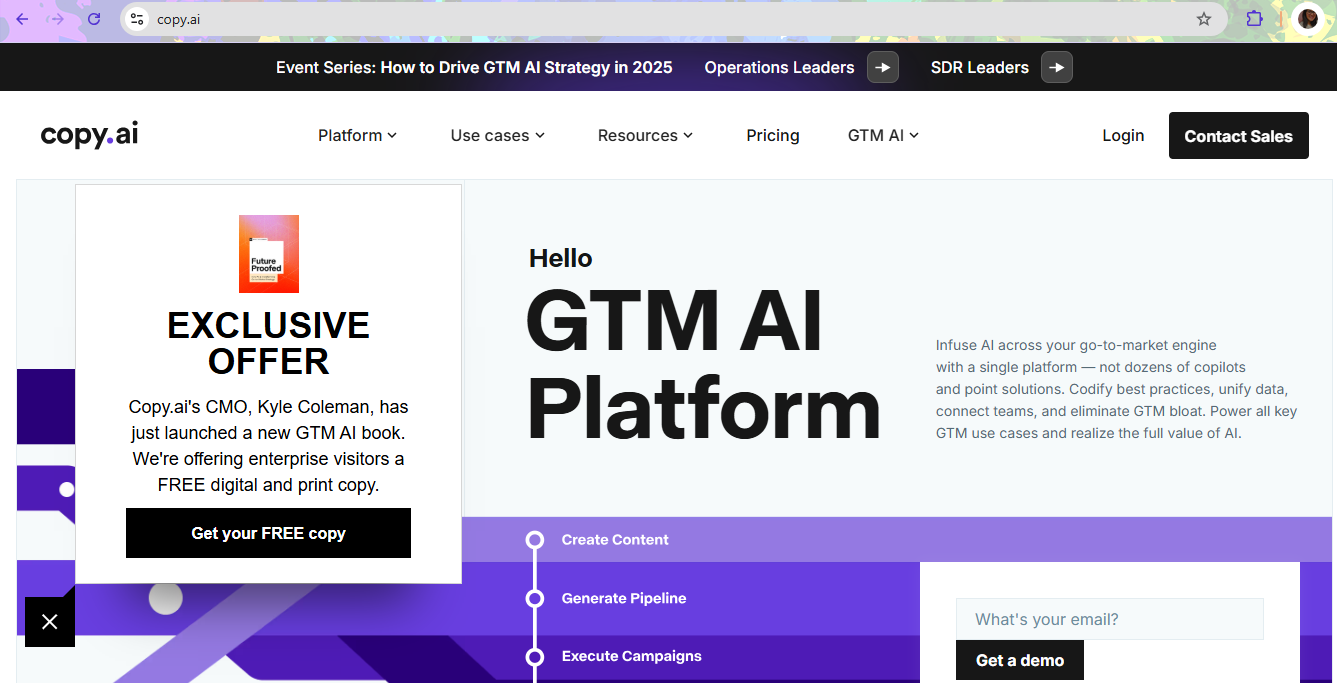Click the browser profile avatar
1337x683 pixels.
[1308, 18]
